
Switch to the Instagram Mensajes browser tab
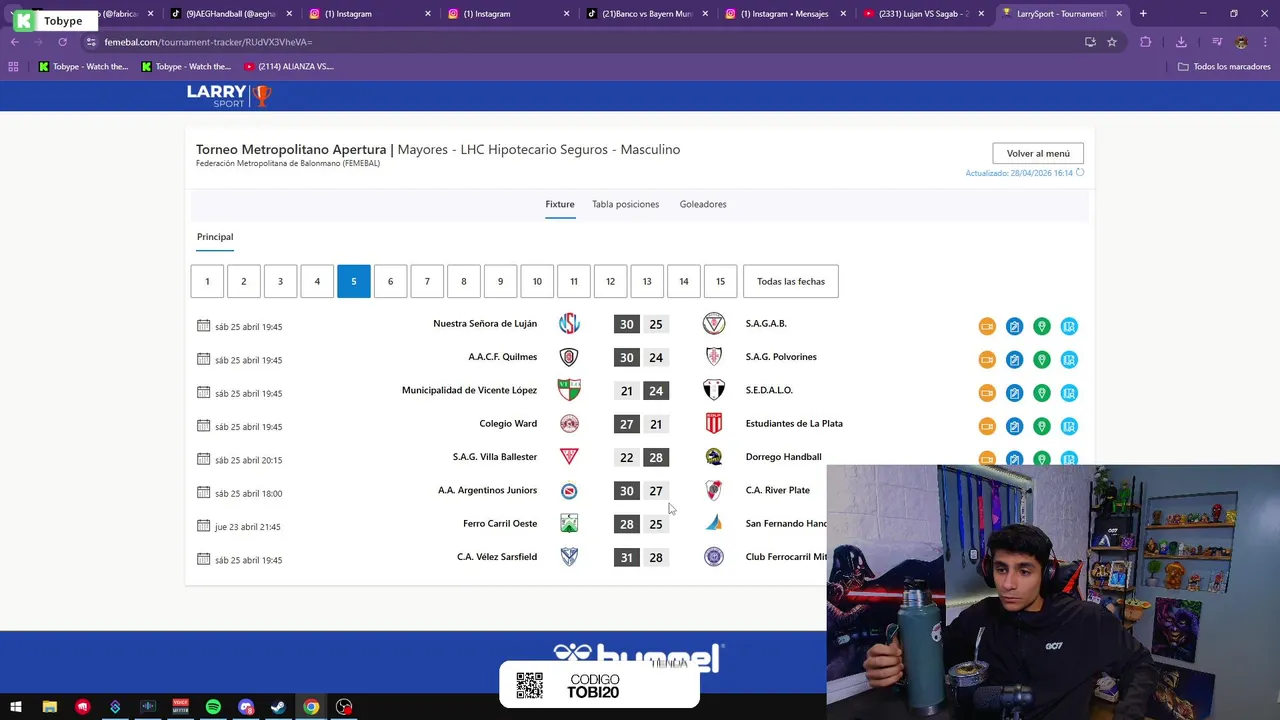coord(785,14)
